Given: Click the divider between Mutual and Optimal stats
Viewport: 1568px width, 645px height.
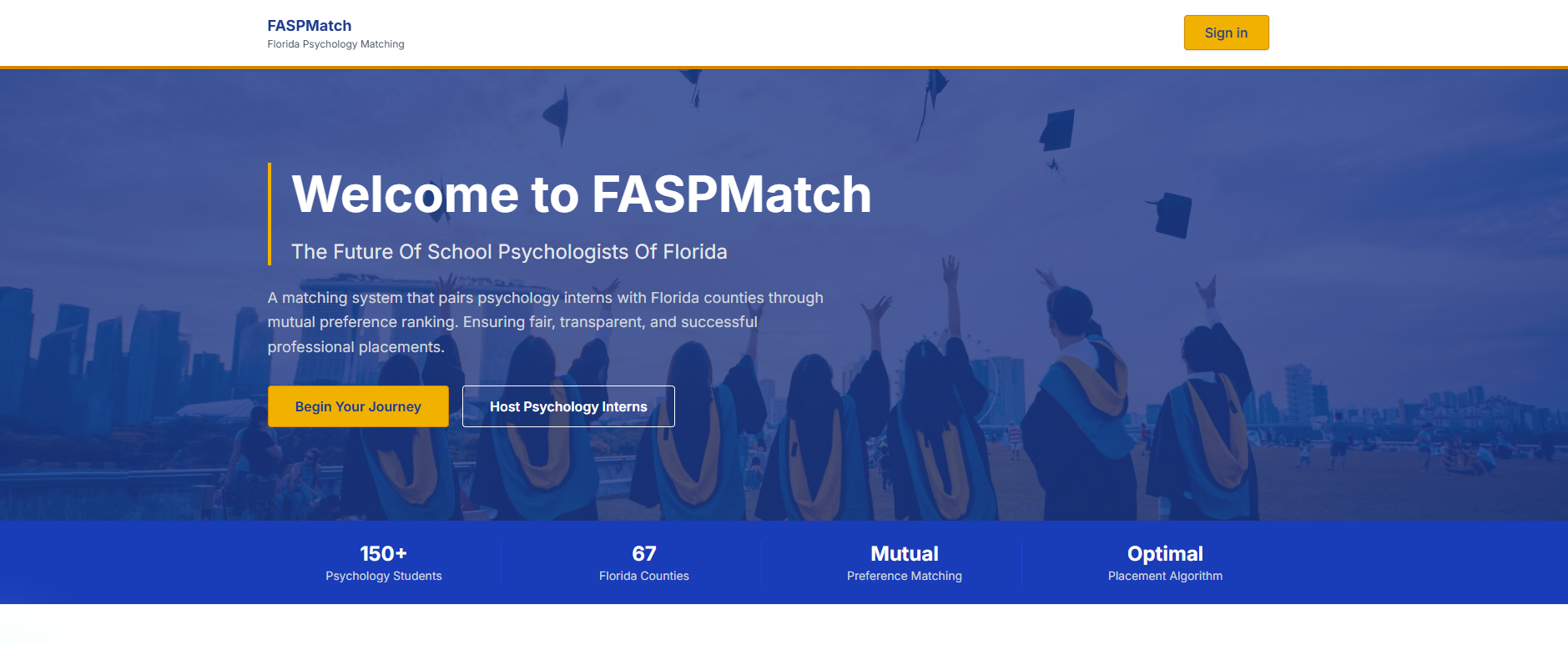Looking at the screenshot, I should click(1022, 561).
